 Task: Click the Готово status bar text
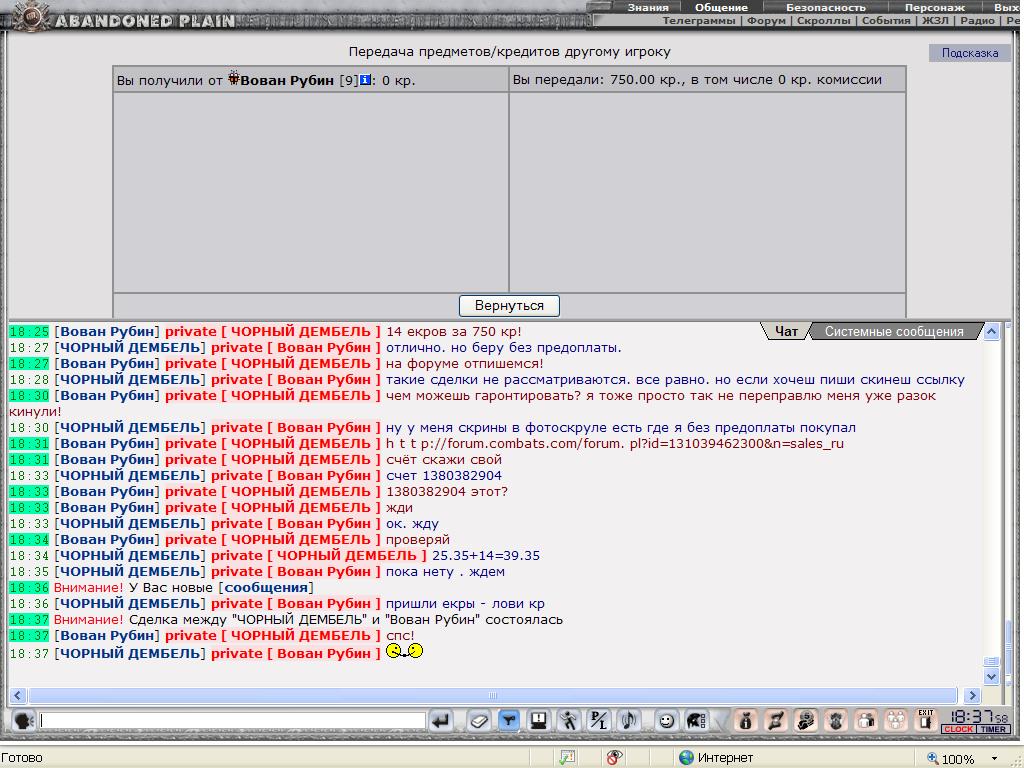(x=22, y=758)
